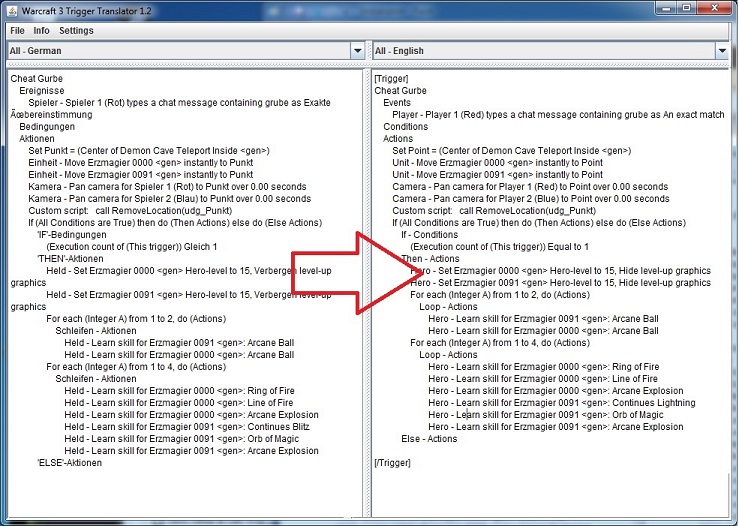The width and height of the screenshot is (739, 526).
Task: Click 'Held - Learn skill ... Orb of Magic' line
Action: click(181, 439)
